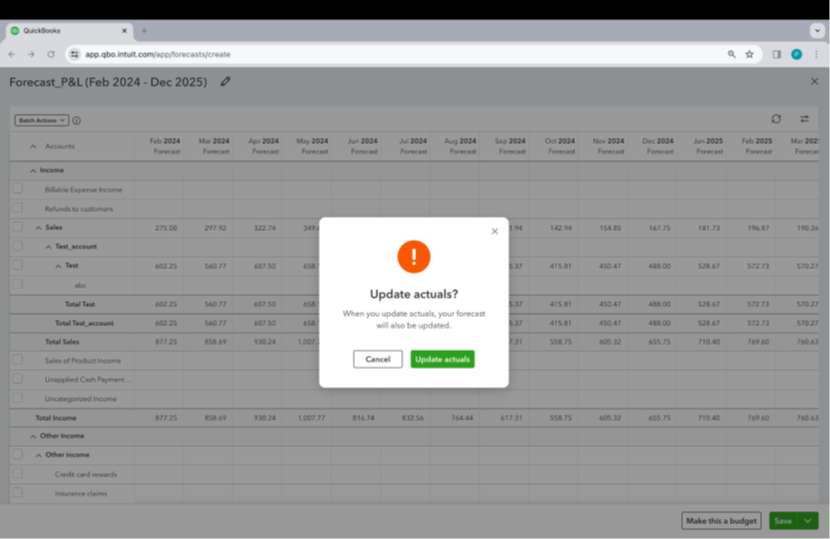This screenshot has height=539, width=830.
Task: Click the pencil icon to rename forecast
Action: coord(226,82)
